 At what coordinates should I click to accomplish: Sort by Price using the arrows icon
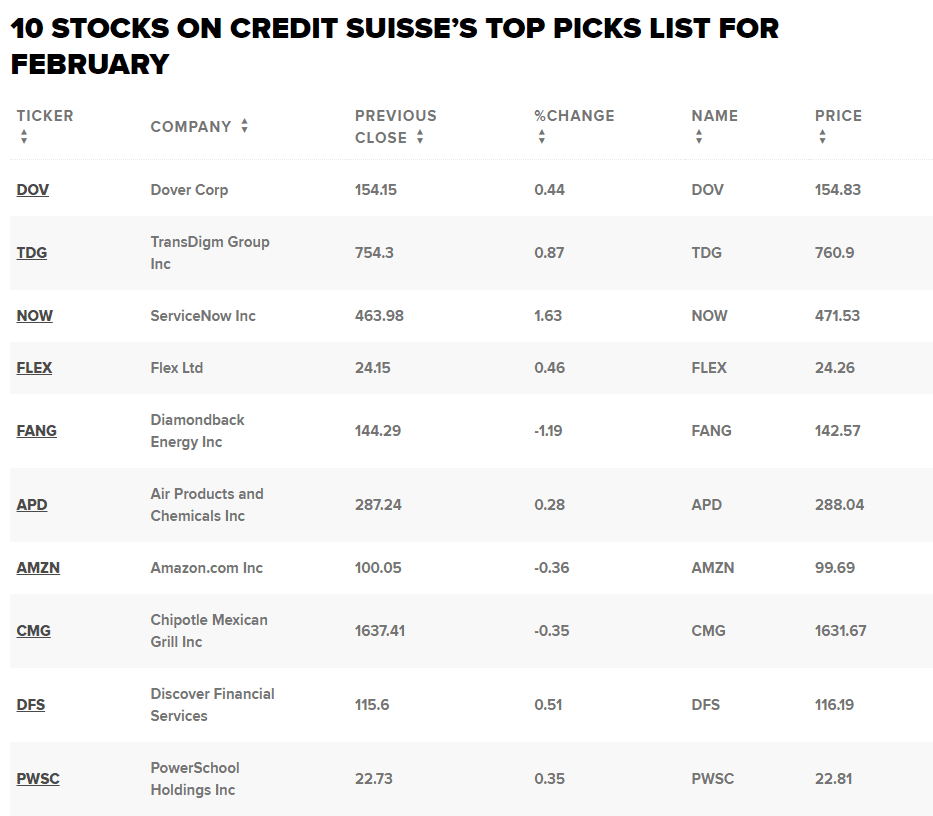click(x=822, y=138)
